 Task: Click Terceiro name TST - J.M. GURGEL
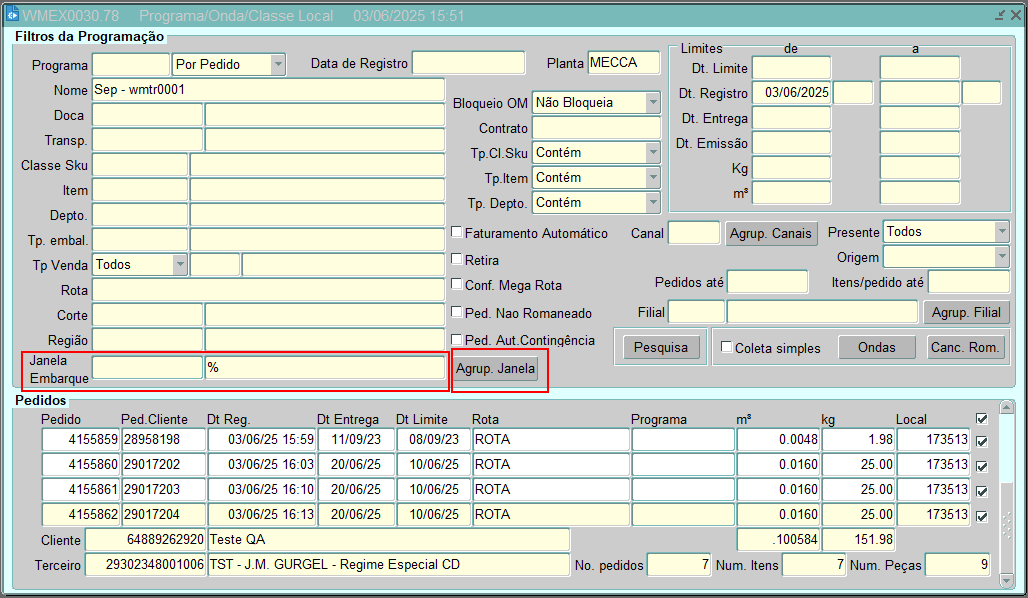click(389, 565)
